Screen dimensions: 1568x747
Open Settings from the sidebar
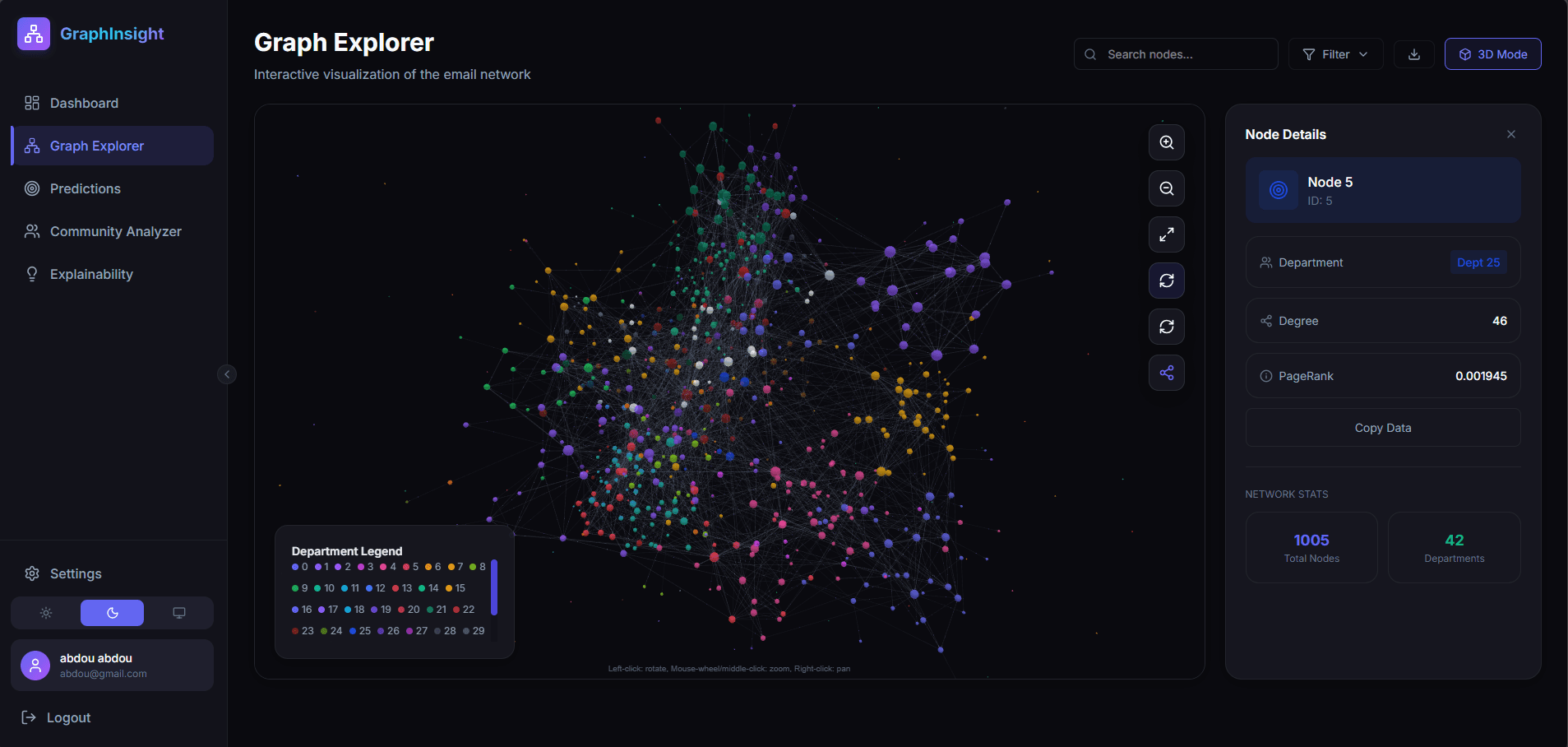112,573
